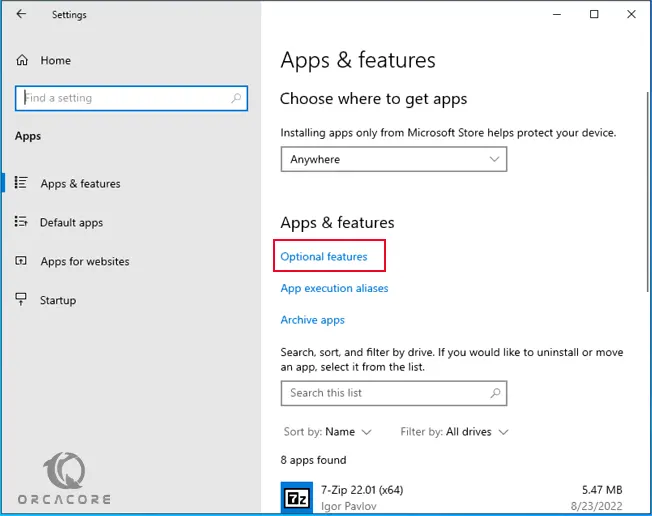The height and width of the screenshot is (516, 652).
Task: Open App execution aliases link
Action: (334, 288)
